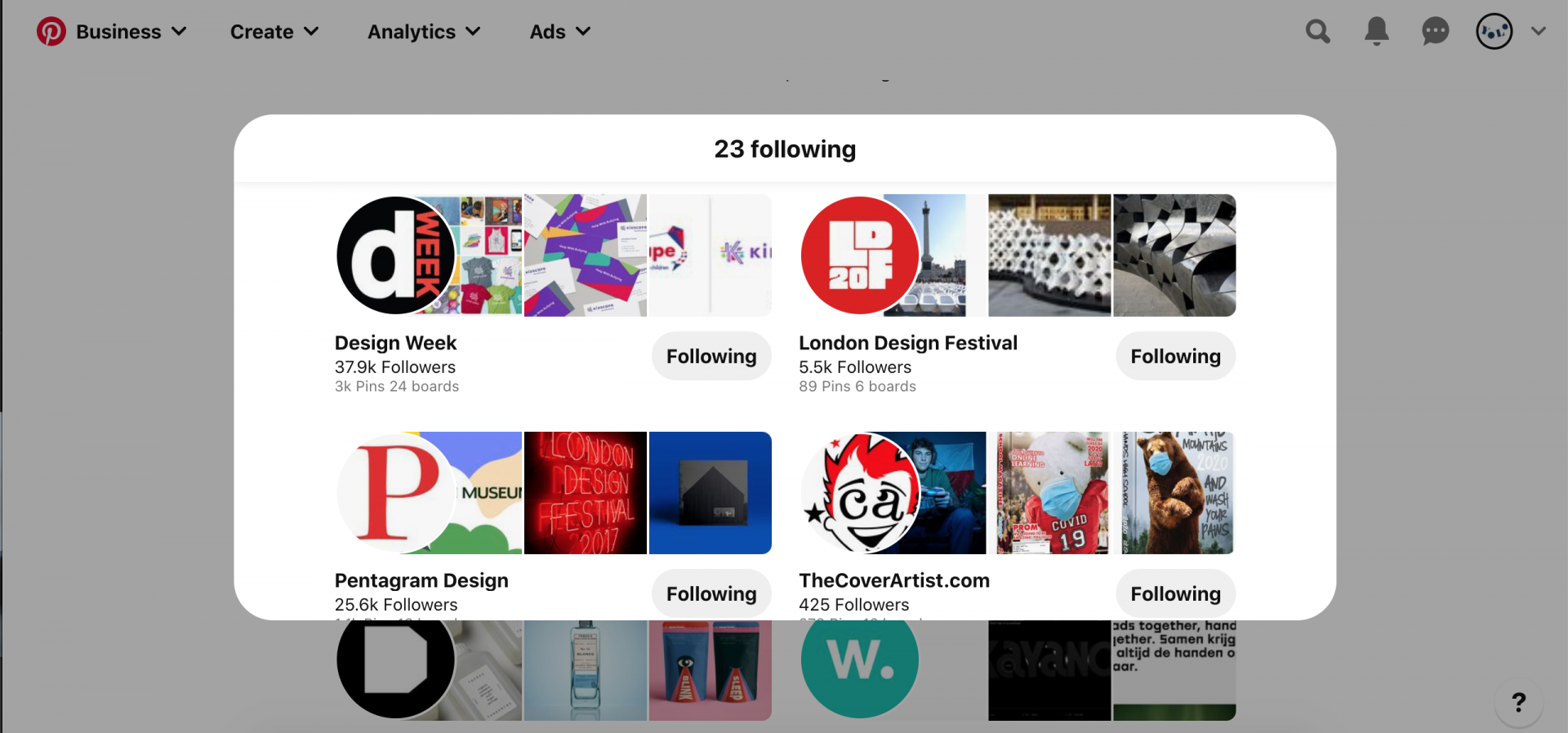
Task: Toggle Following for London Design Festival
Action: click(1175, 356)
